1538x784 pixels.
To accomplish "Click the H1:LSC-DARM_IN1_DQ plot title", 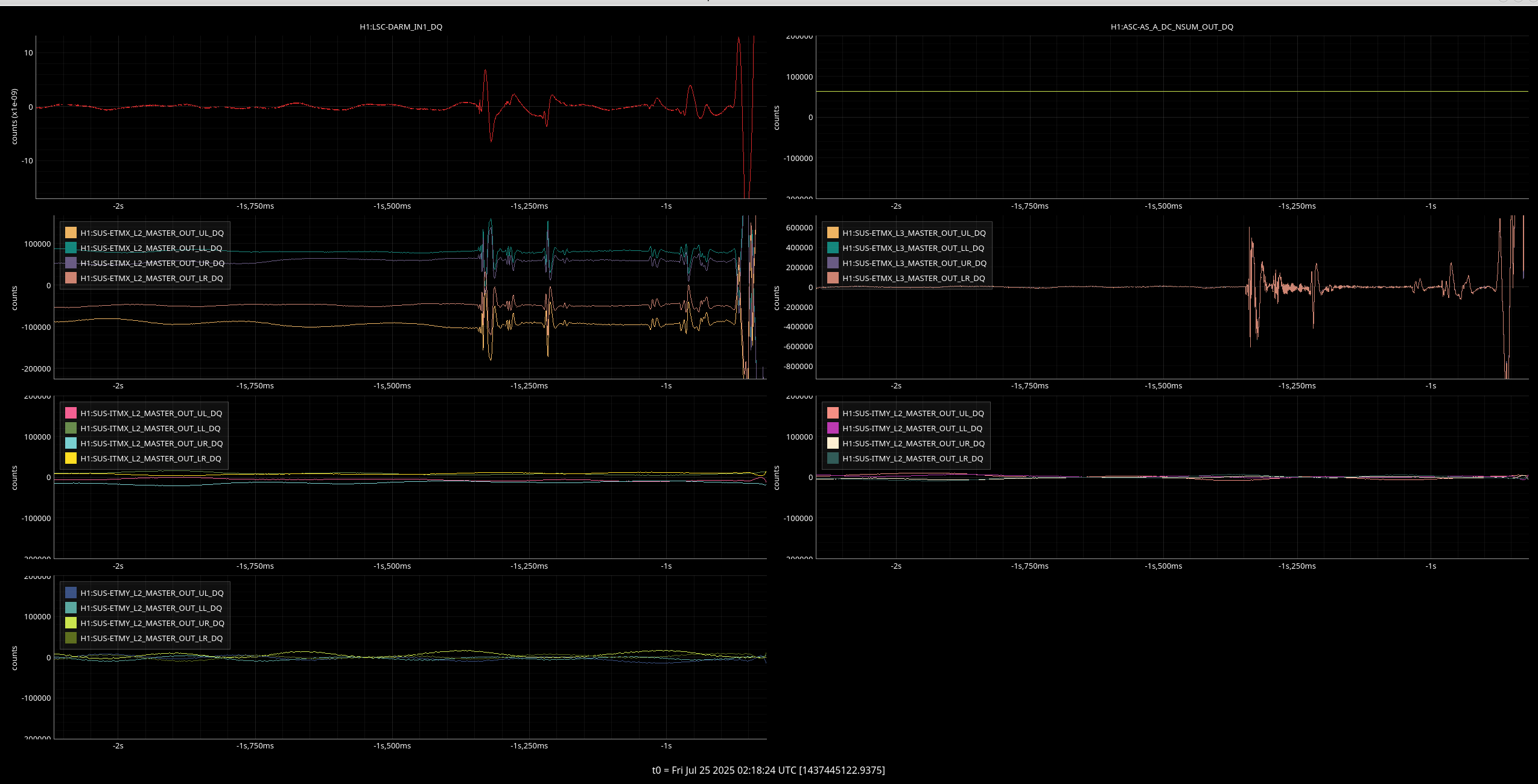I will [x=401, y=27].
